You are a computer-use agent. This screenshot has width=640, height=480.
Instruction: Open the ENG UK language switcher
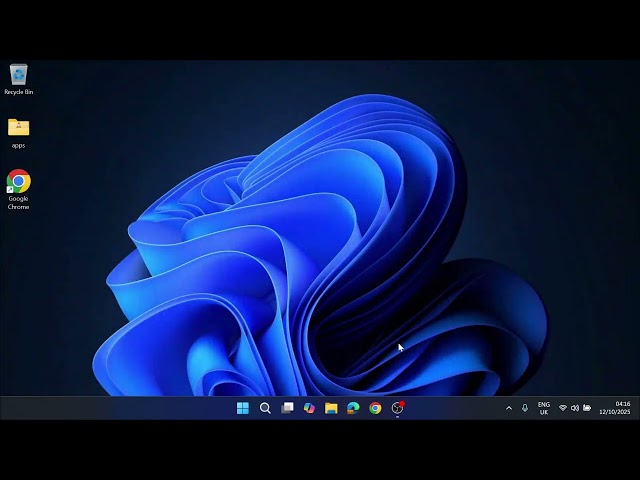(x=544, y=408)
